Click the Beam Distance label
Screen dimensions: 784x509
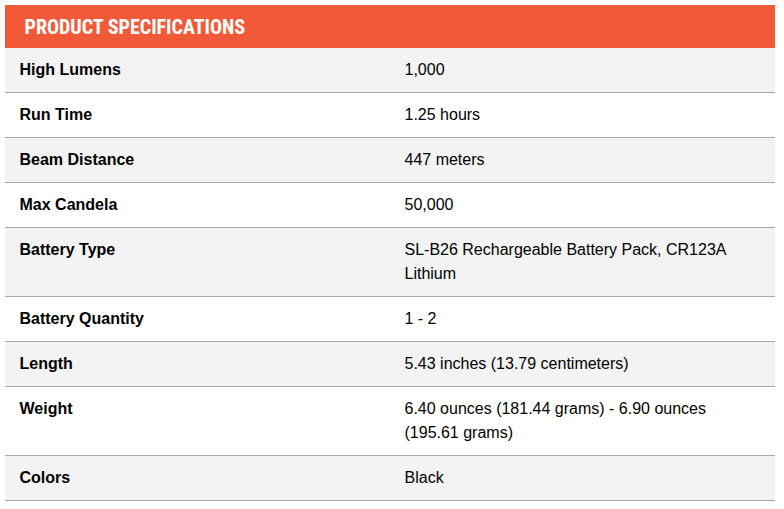77,160
